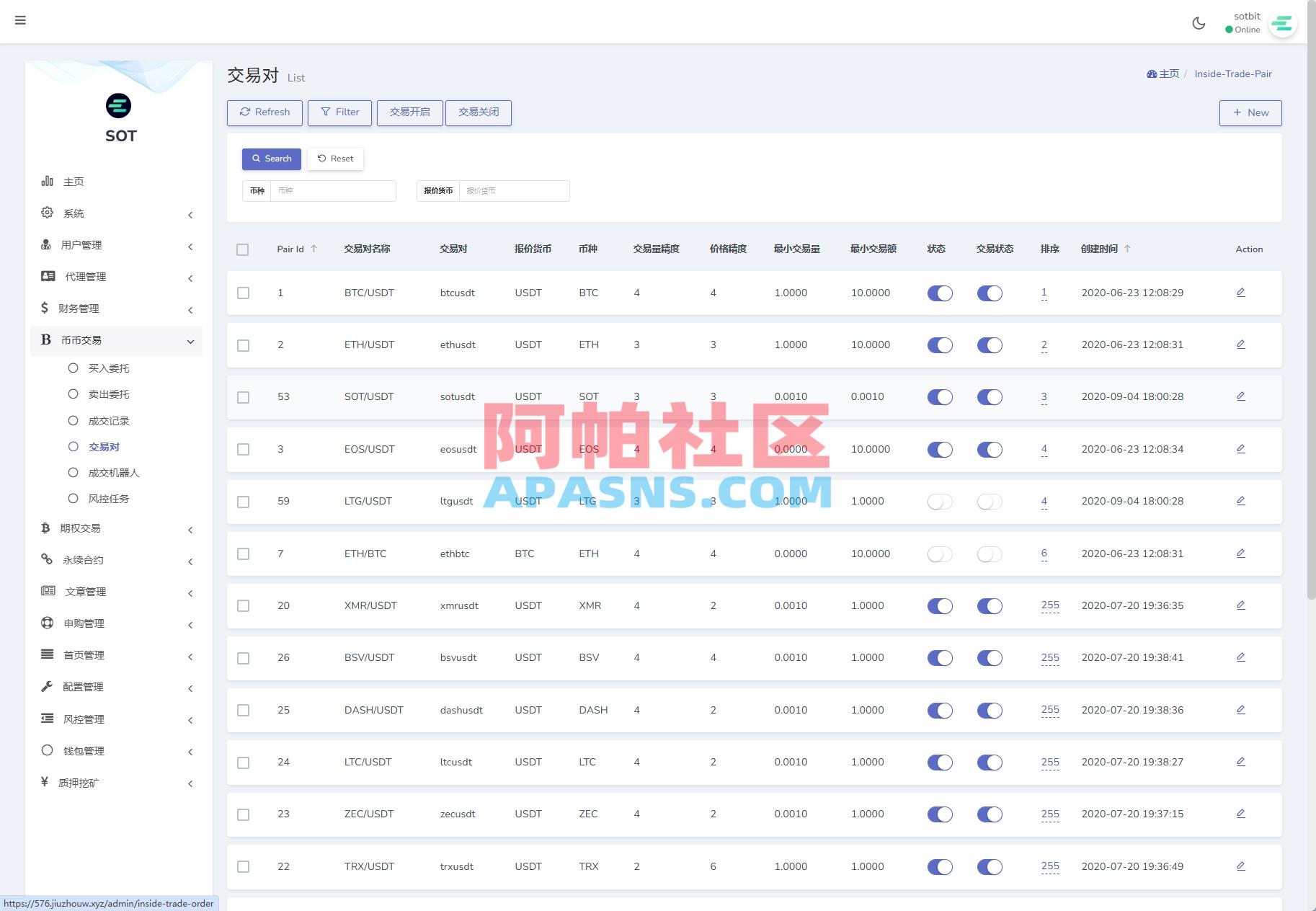The height and width of the screenshot is (911, 1316).
Task: Click the home icon in the breadcrumb
Action: tap(1151, 74)
